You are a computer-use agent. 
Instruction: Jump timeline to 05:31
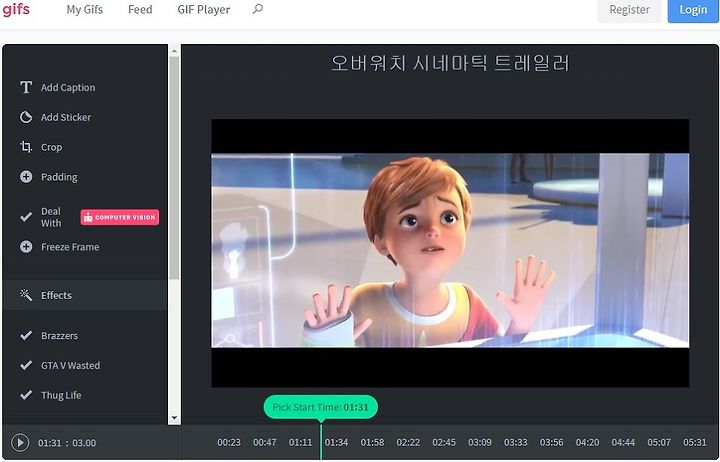coord(694,443)
